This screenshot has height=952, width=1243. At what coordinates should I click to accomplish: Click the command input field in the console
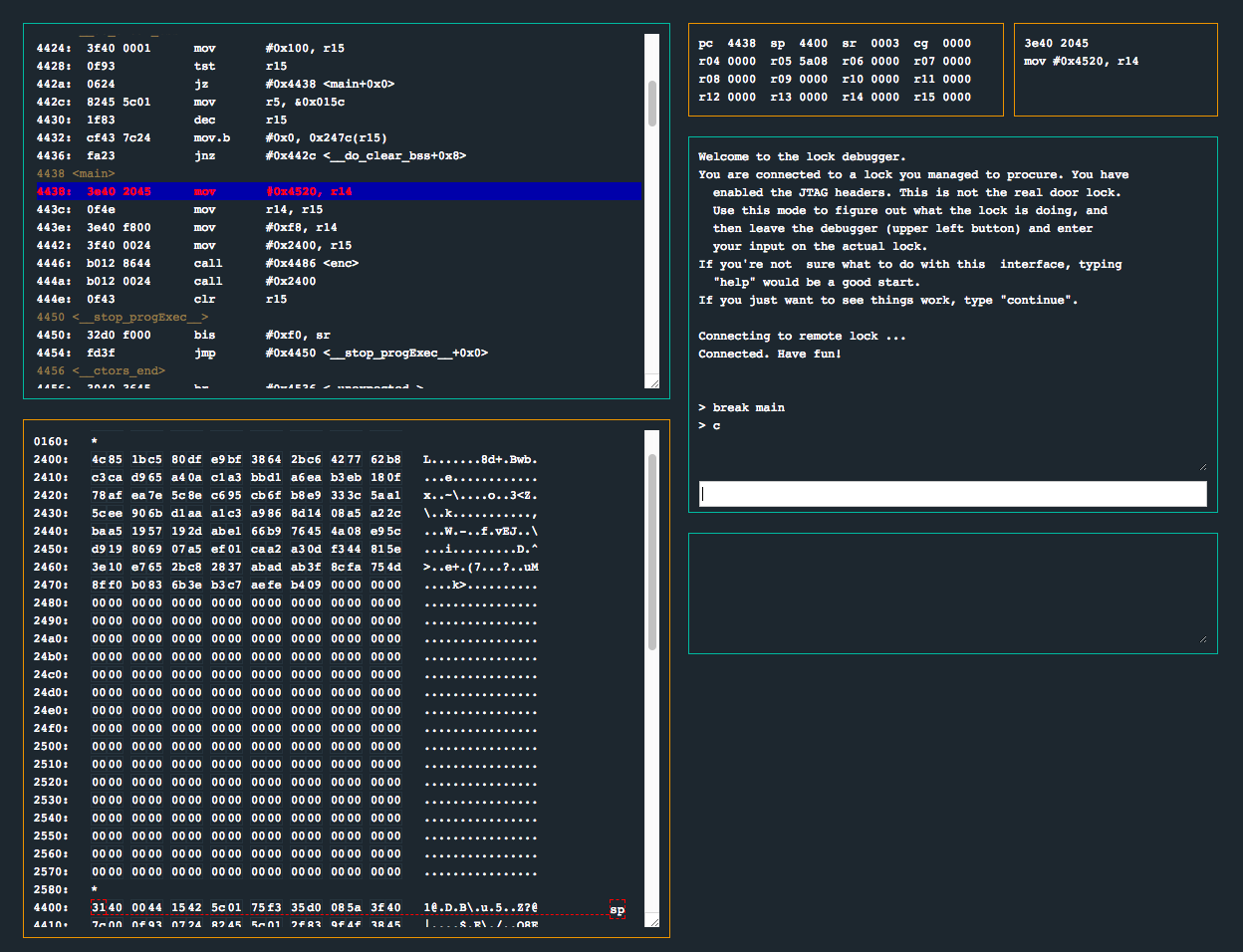(x=952, y=494)
